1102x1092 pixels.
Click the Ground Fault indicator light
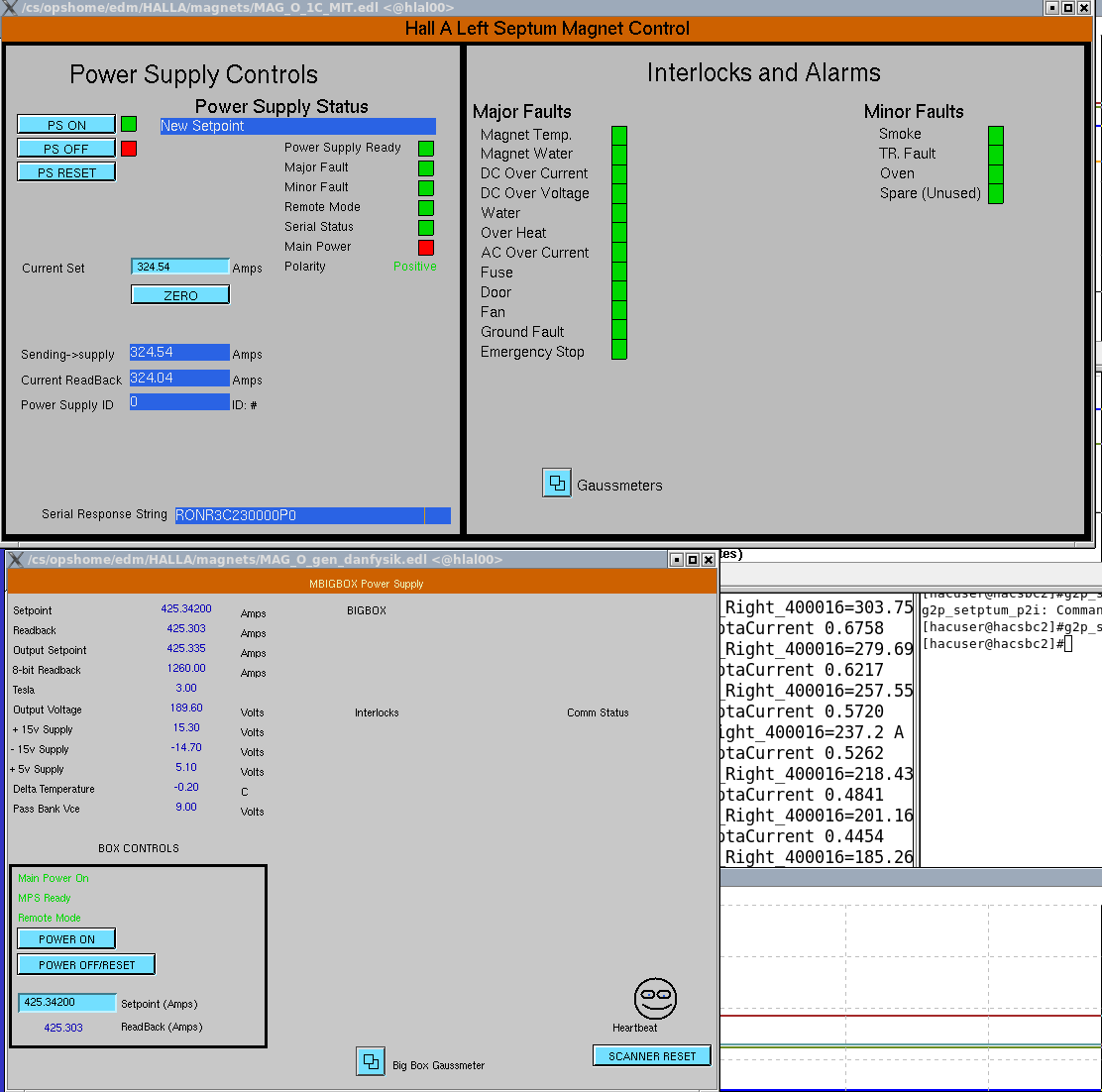pyautogui.click(x=619, y=331)
